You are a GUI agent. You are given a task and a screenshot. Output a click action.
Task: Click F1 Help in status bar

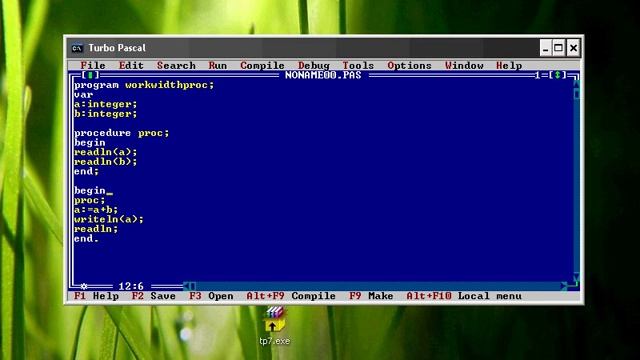[96, 296]
